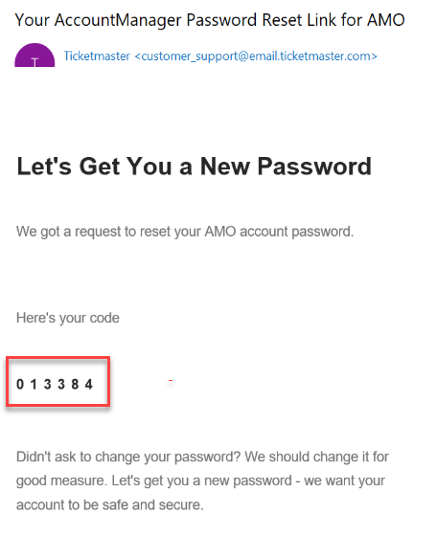Click the digit 0 in the code
437x536 pixels.
tap(20, 384)
